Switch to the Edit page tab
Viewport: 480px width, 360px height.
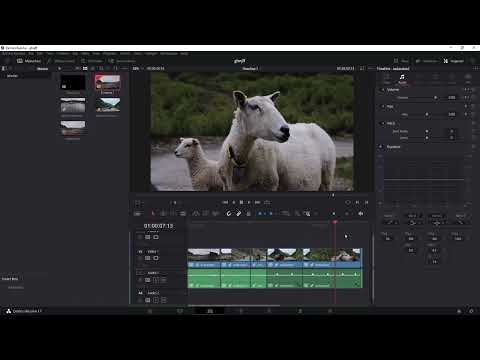pyautogui.click(x=210, y=311)
